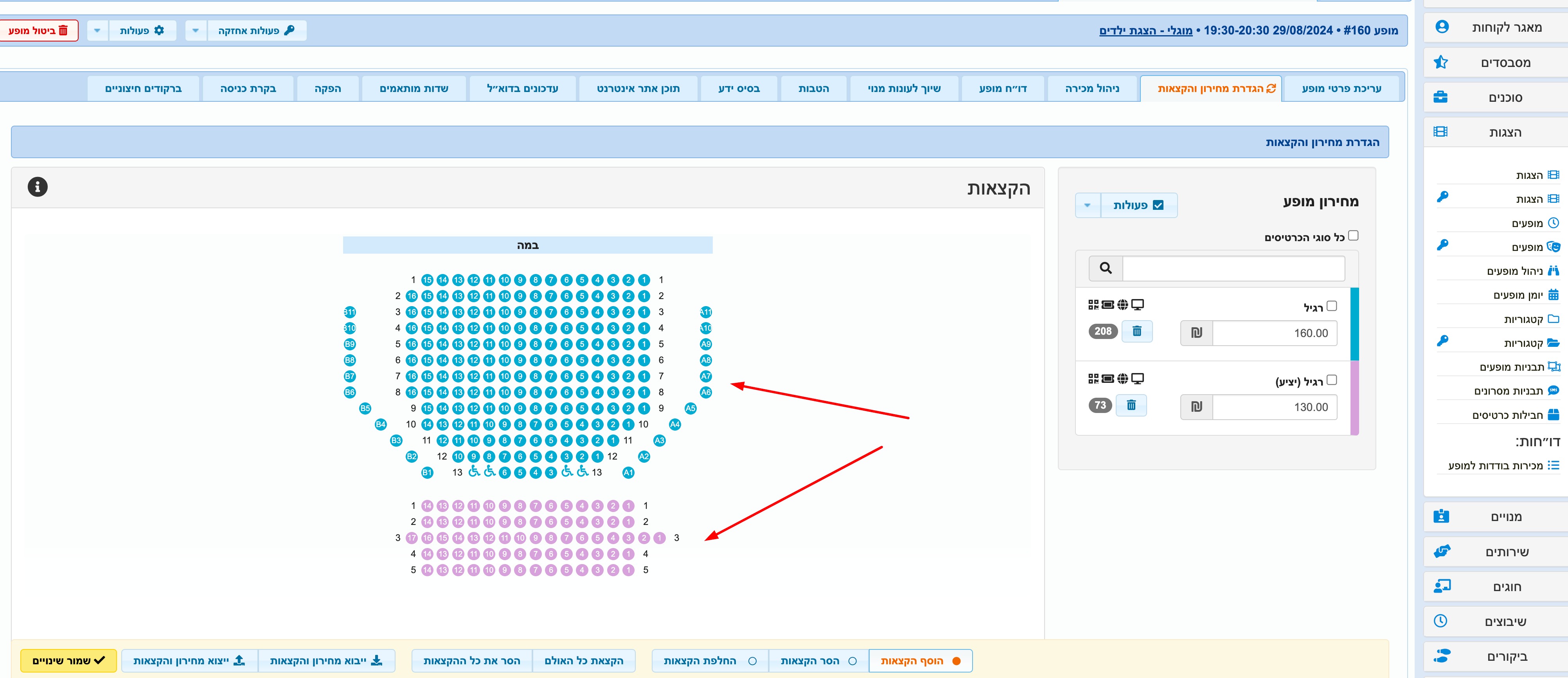1568x678 pixels.
Task: Expand the פעולות אחזקה dropdown arrow
Action: [x=195, y=31]
